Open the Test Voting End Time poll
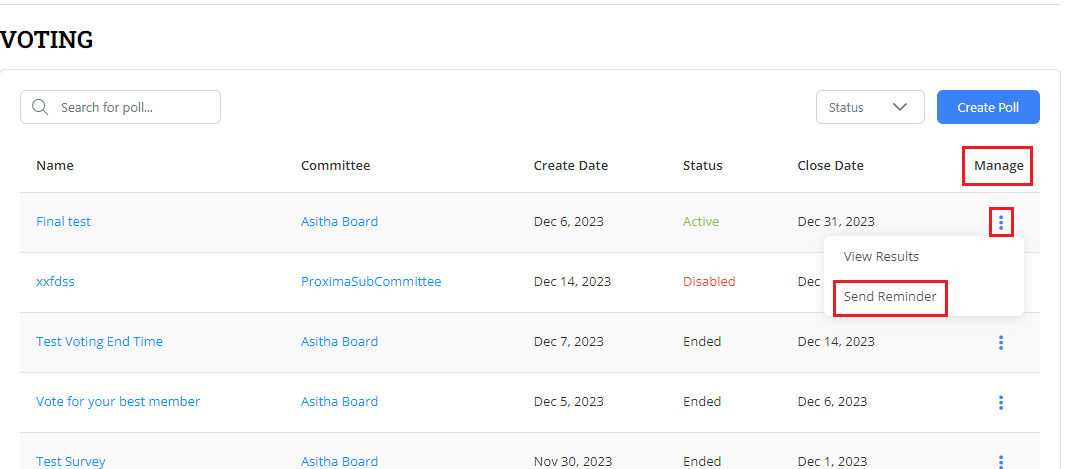This screenshot has height=469, width=1066. [99, 342]
